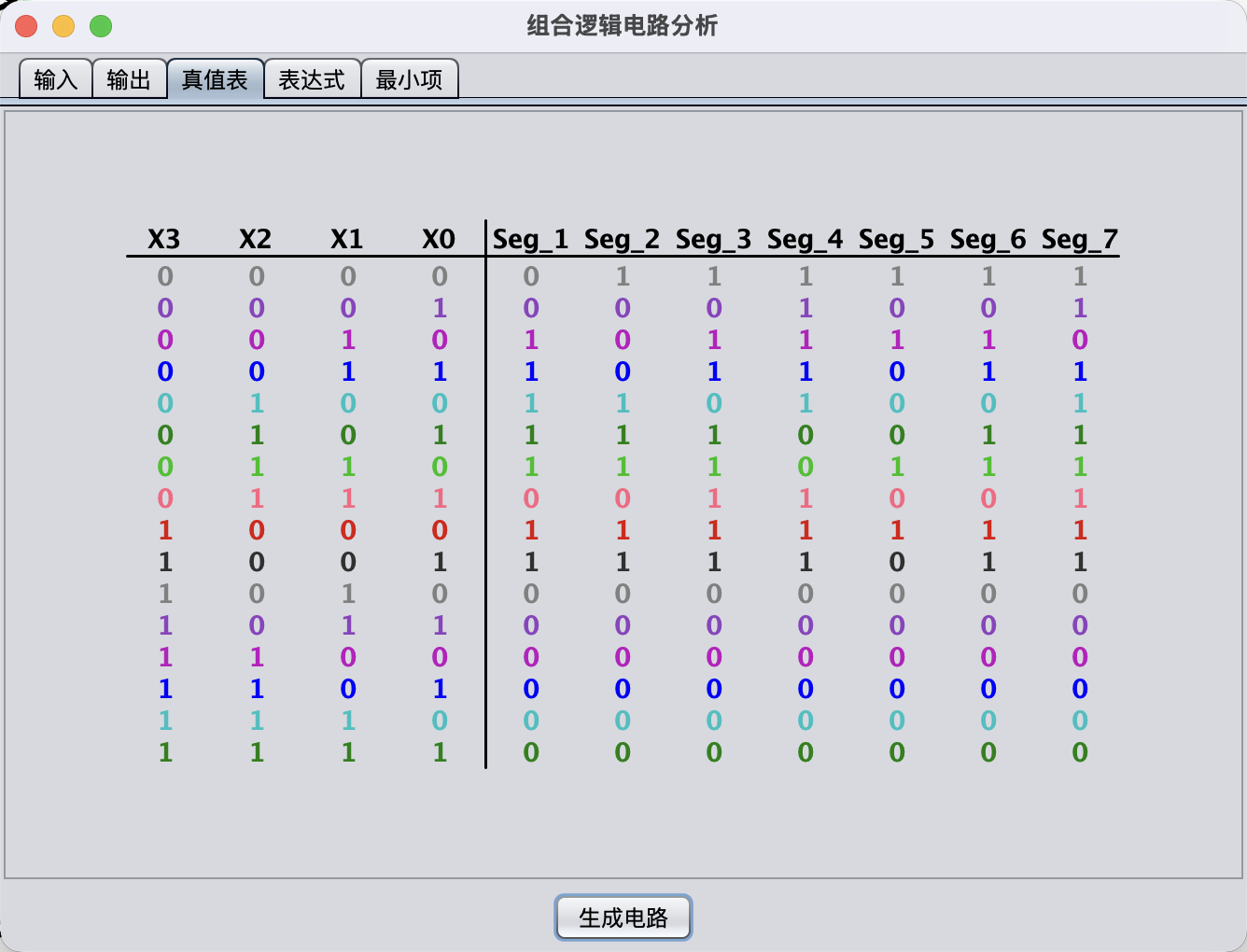Toggle the Seg_7 value in row 0010
The height and width of the screenshot is (952, 1247).
1080,340
